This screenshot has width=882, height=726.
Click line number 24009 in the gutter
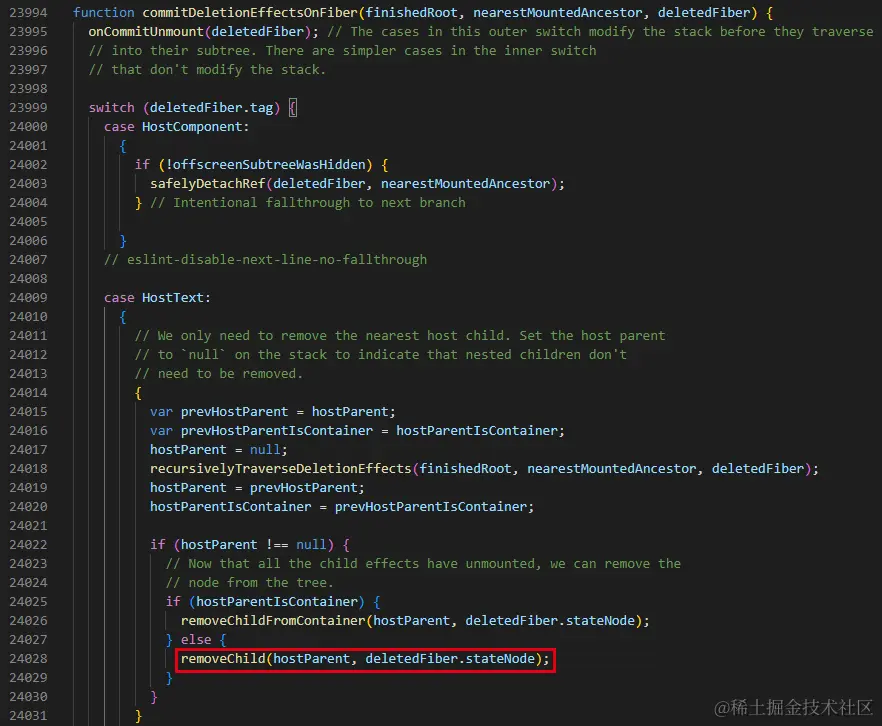pyautogui.click(x=28, y=297)
